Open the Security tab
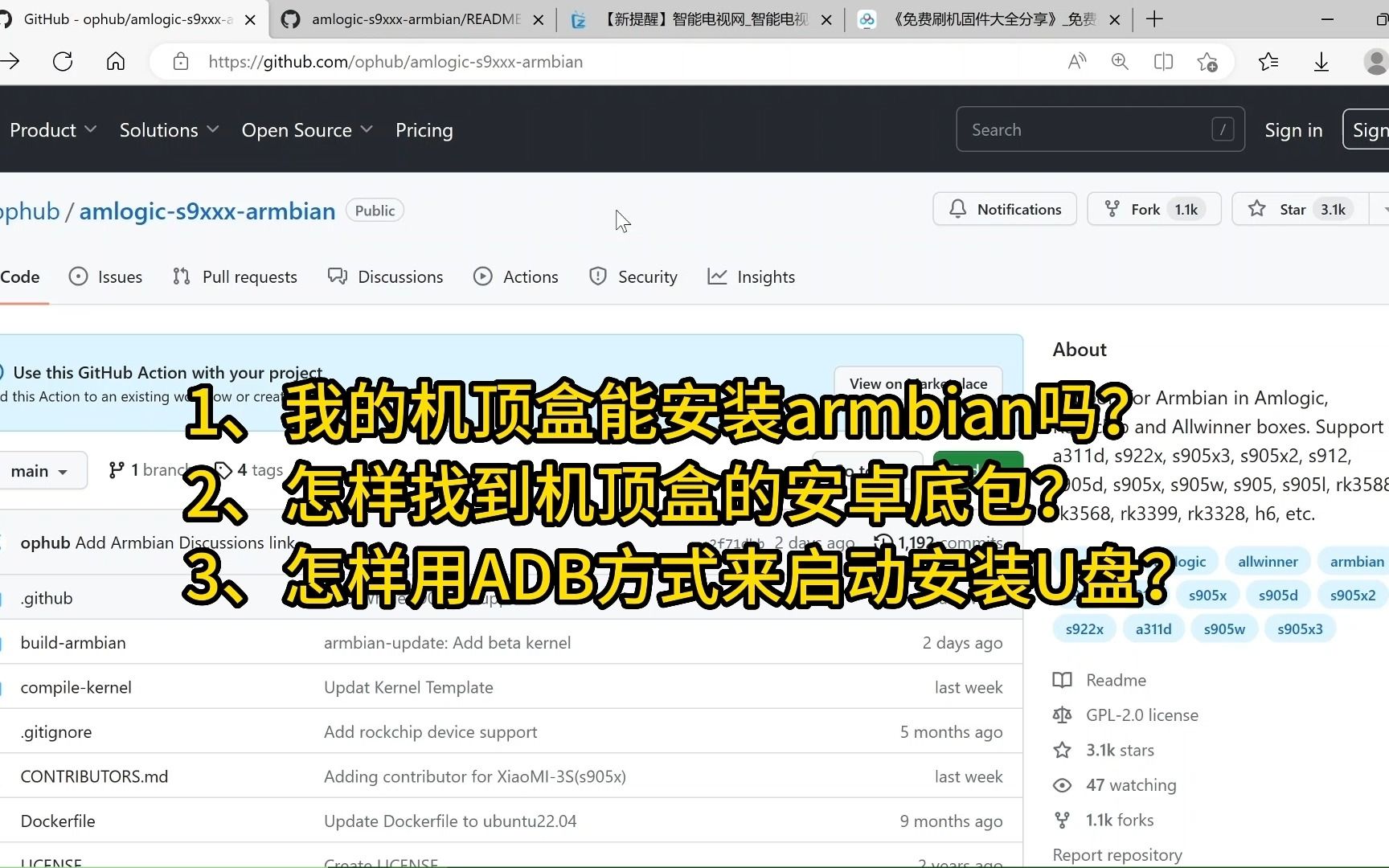The image size is (1389, 868). click(633, 276)
